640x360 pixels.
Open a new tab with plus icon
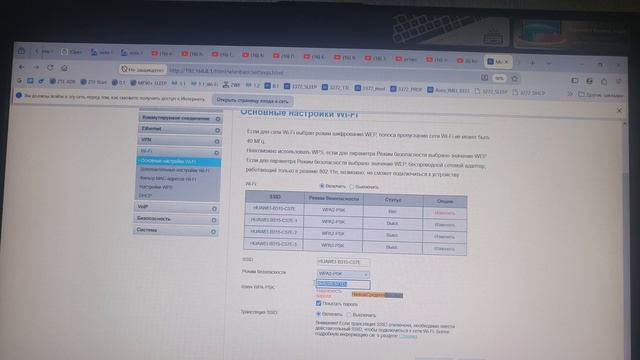click(x=533, y=63)
